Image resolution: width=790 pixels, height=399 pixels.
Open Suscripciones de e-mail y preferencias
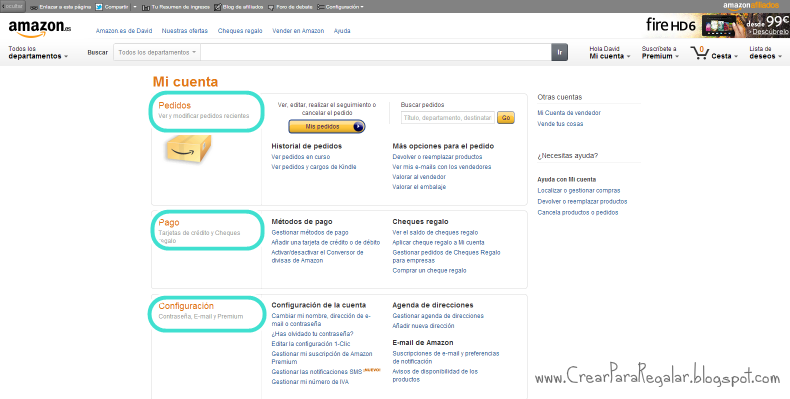pyautogui.click(x=446, y=357)
